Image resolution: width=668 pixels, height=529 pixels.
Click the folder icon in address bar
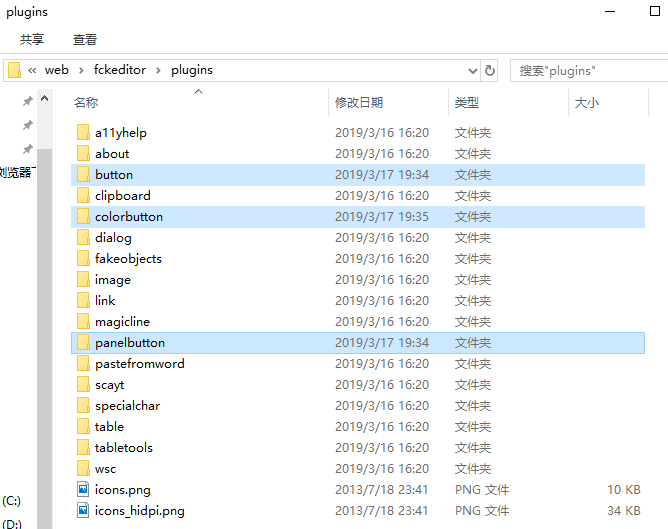tap(14, 70)
